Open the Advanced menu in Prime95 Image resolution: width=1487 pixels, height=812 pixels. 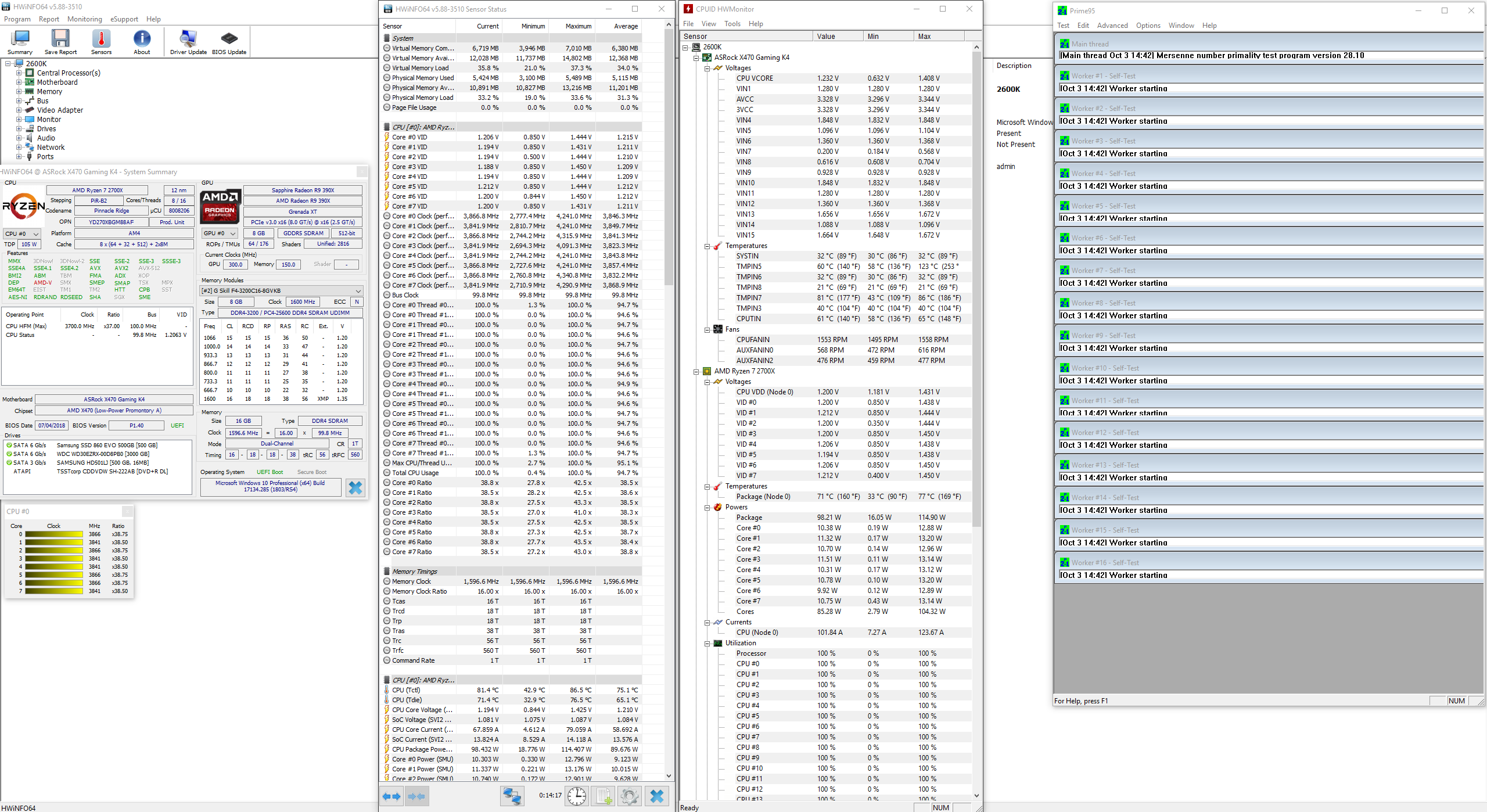coord(1112,26)
